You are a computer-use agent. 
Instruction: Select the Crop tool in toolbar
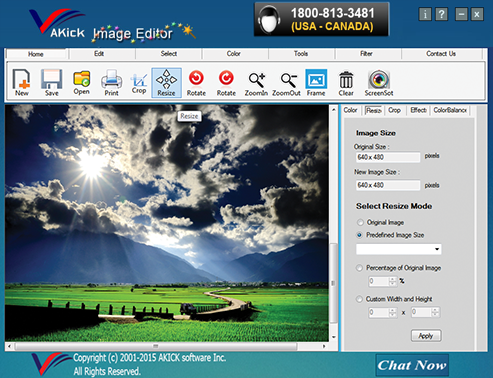(139, 83)
